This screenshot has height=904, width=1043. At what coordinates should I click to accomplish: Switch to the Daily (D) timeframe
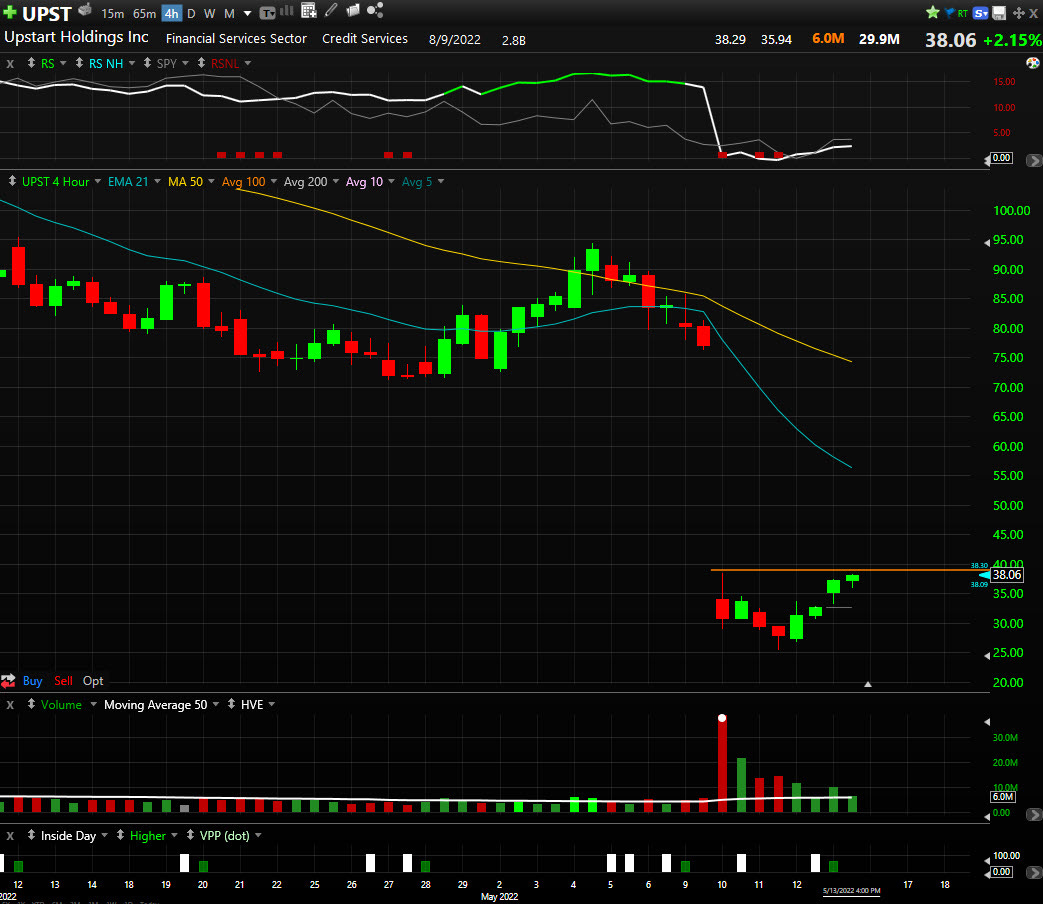(x=191, y=13)
